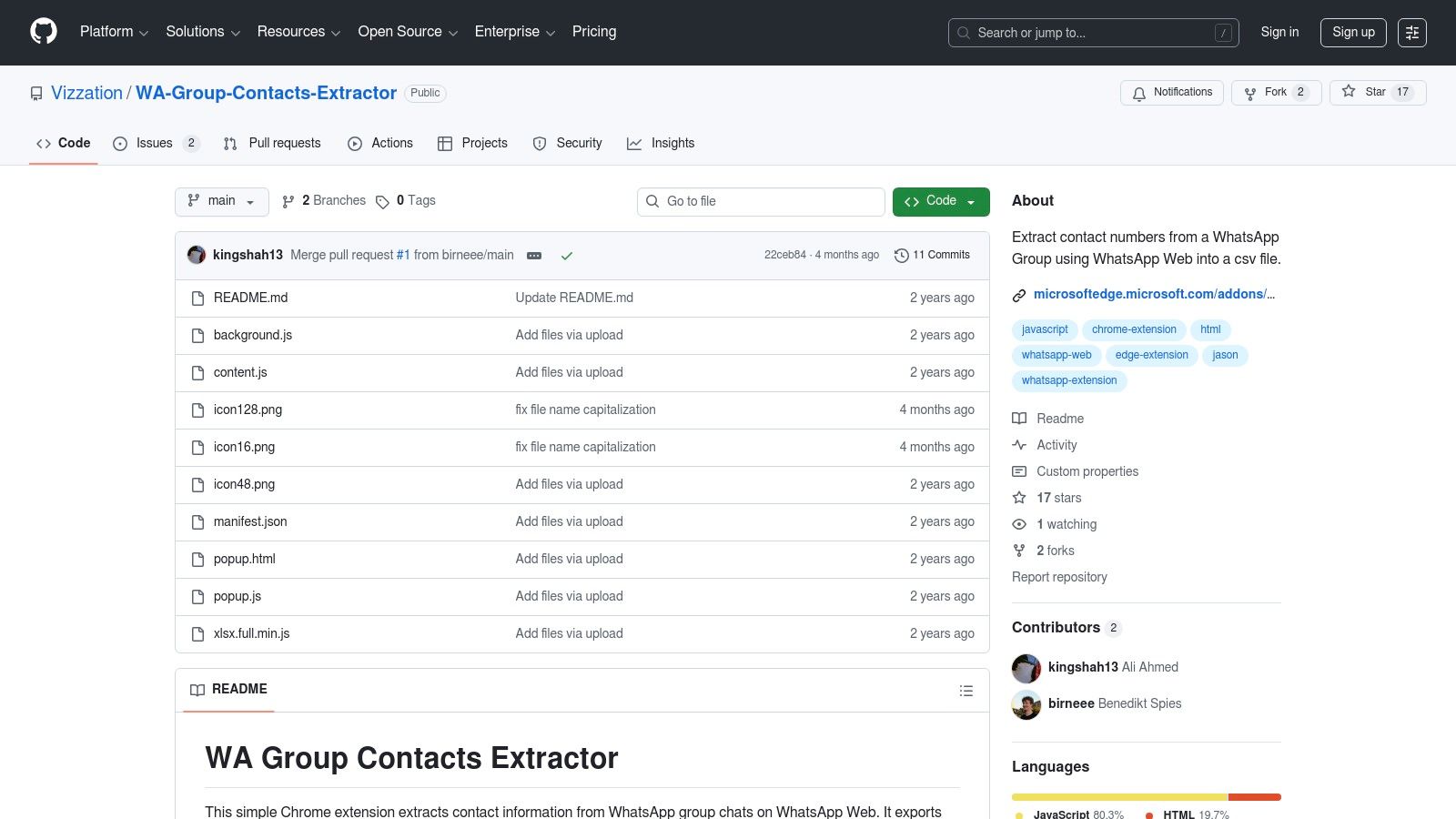Switch to the Issues tab
The height and width of the screenshot is (819, 1456).
click(x=154, y=143)
